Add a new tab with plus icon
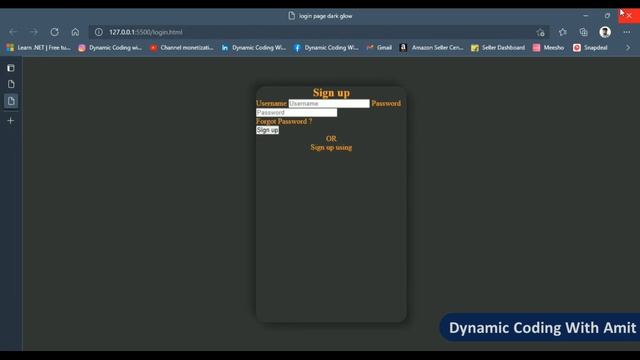Image resolution: width=640 pixels, height=360 pixels. 11,120
